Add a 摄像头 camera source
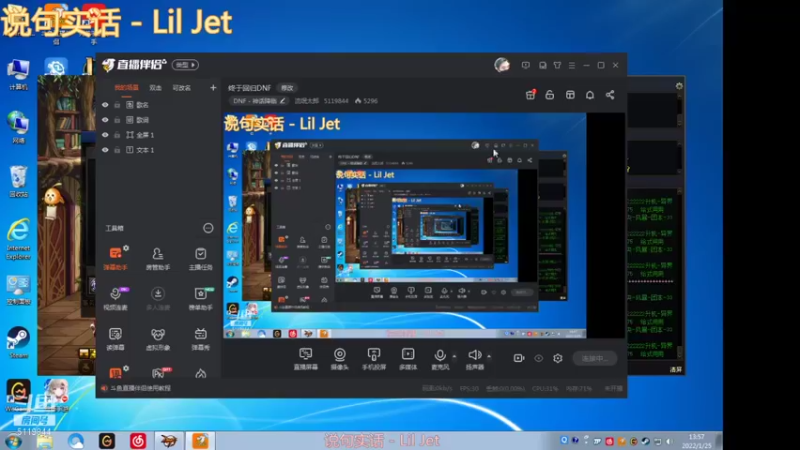800x450 pixels. point(339,359)
